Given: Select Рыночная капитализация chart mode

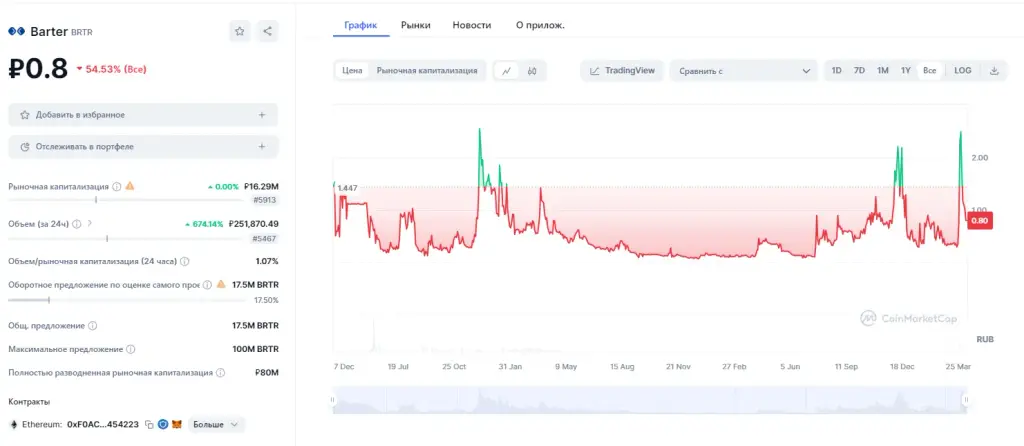Looking at the screenshot, I should (x=427, y=71).
